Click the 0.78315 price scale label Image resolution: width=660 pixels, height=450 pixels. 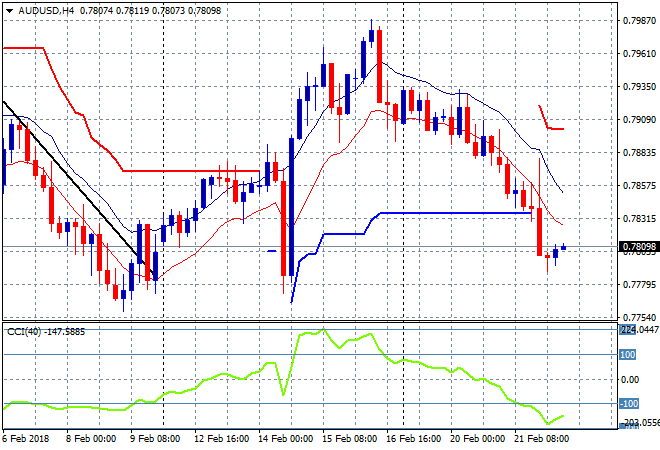(x=638, y=218)
